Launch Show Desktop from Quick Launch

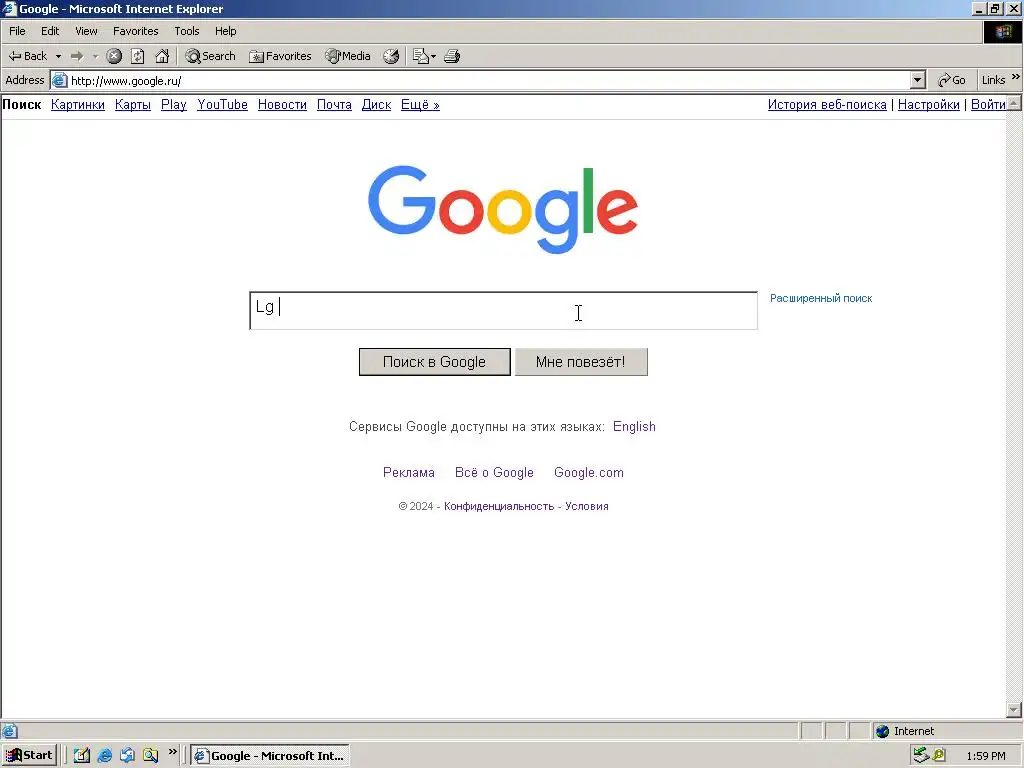pos(82,756)
